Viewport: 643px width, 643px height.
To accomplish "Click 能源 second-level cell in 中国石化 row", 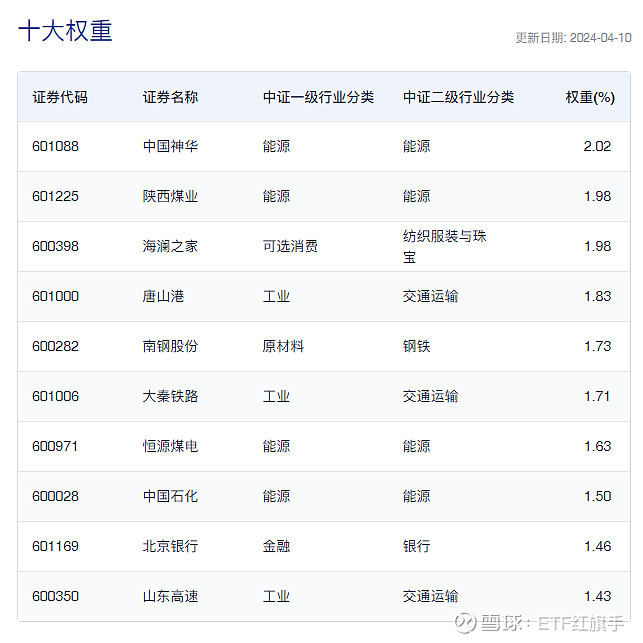I will (x=417, y=497).
